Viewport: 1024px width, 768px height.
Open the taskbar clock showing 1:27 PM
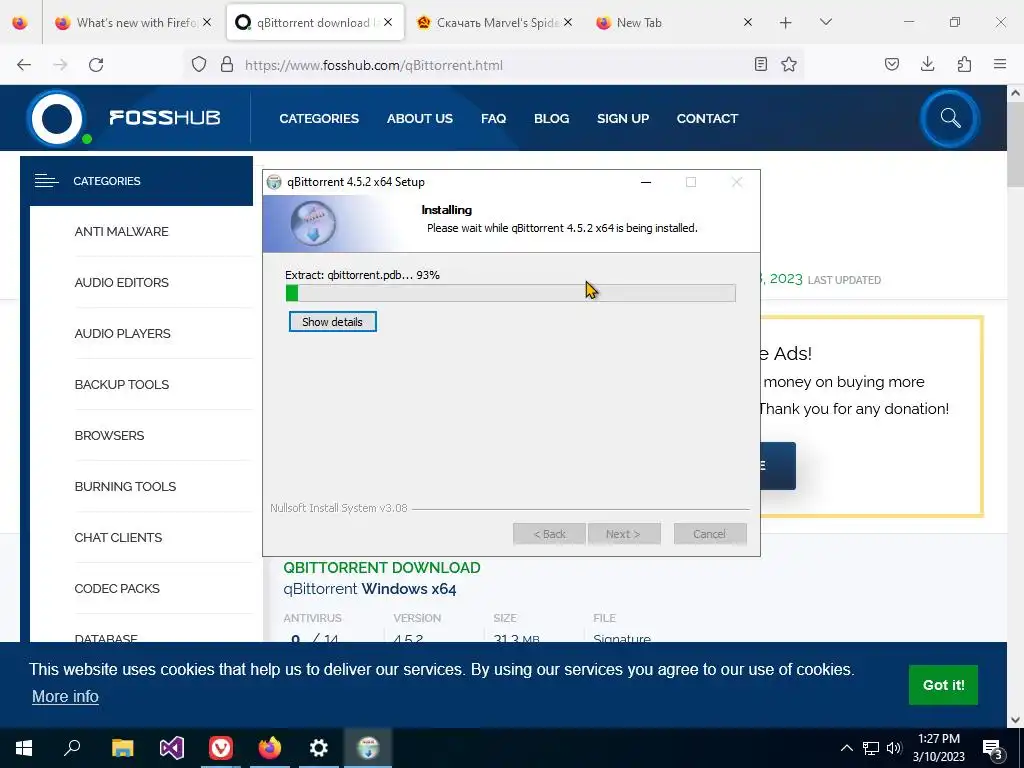pyautogui.click(x=938, y=748)
